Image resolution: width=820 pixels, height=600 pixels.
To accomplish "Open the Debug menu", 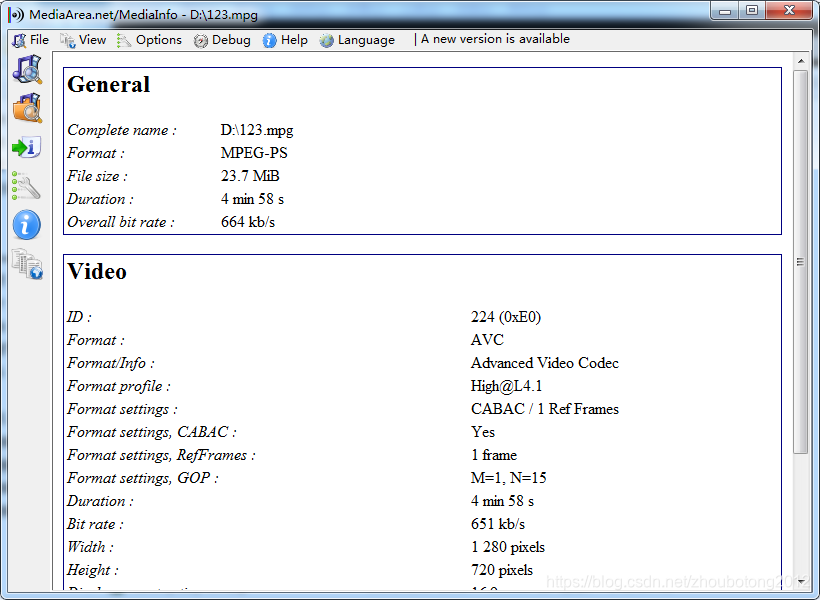I will [222, 40].
